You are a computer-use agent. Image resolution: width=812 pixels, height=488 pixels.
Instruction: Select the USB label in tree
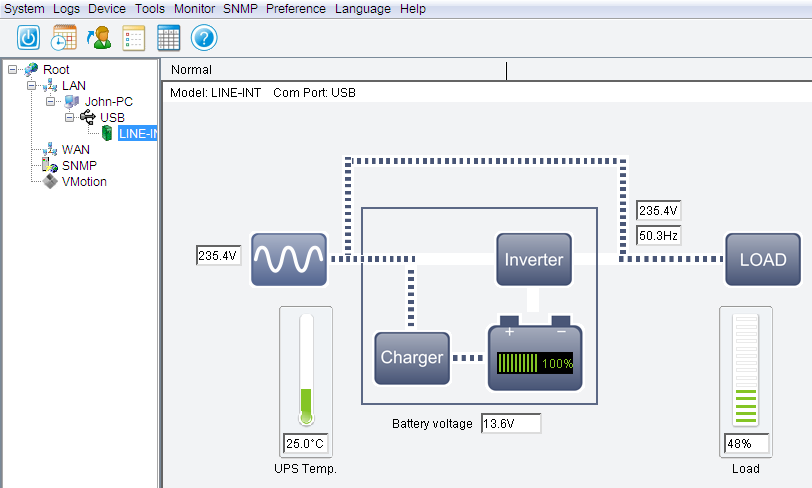tap(112, 118)
